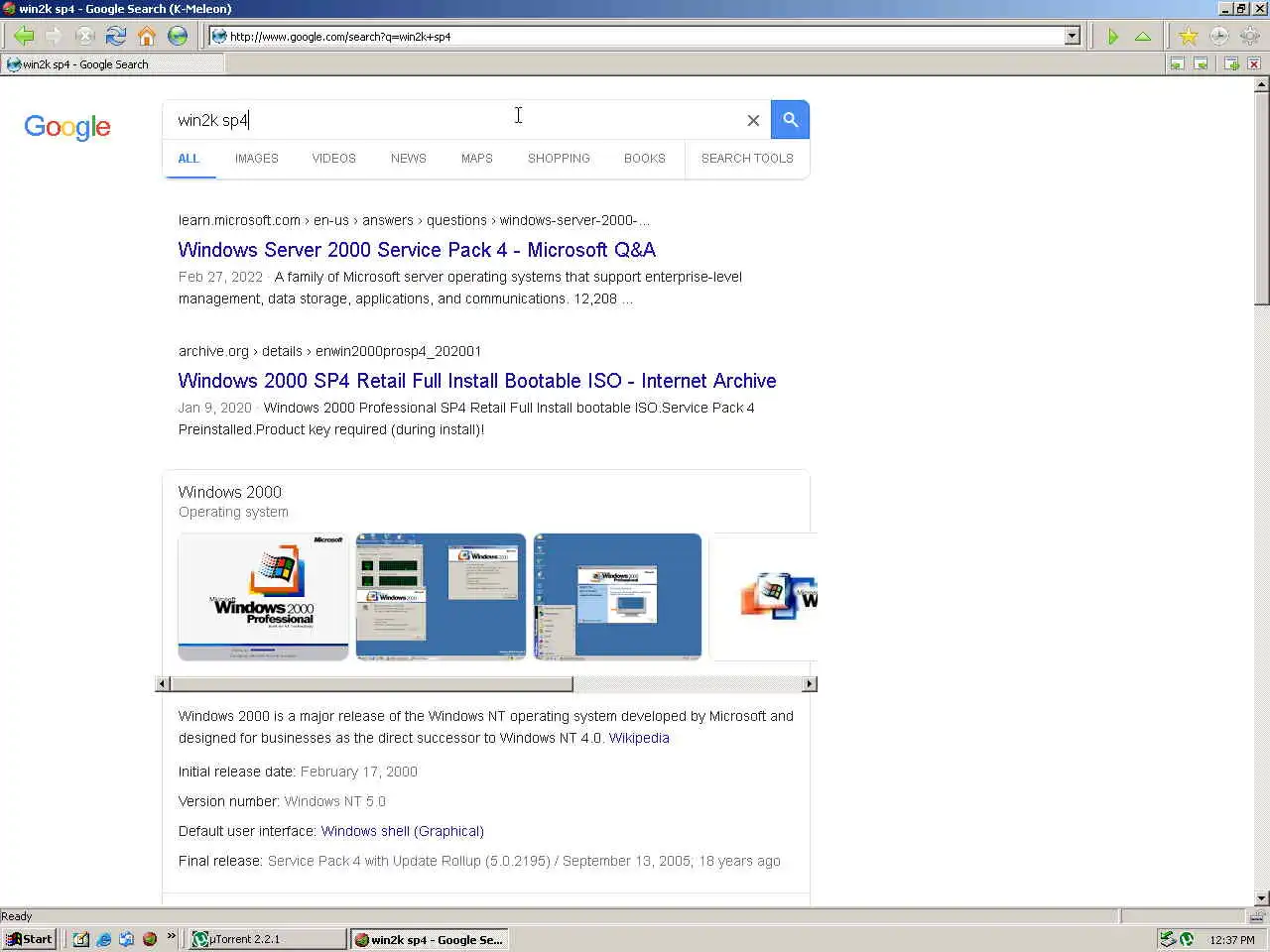Click the µTorrent system tray icon

pos(1186,939)
